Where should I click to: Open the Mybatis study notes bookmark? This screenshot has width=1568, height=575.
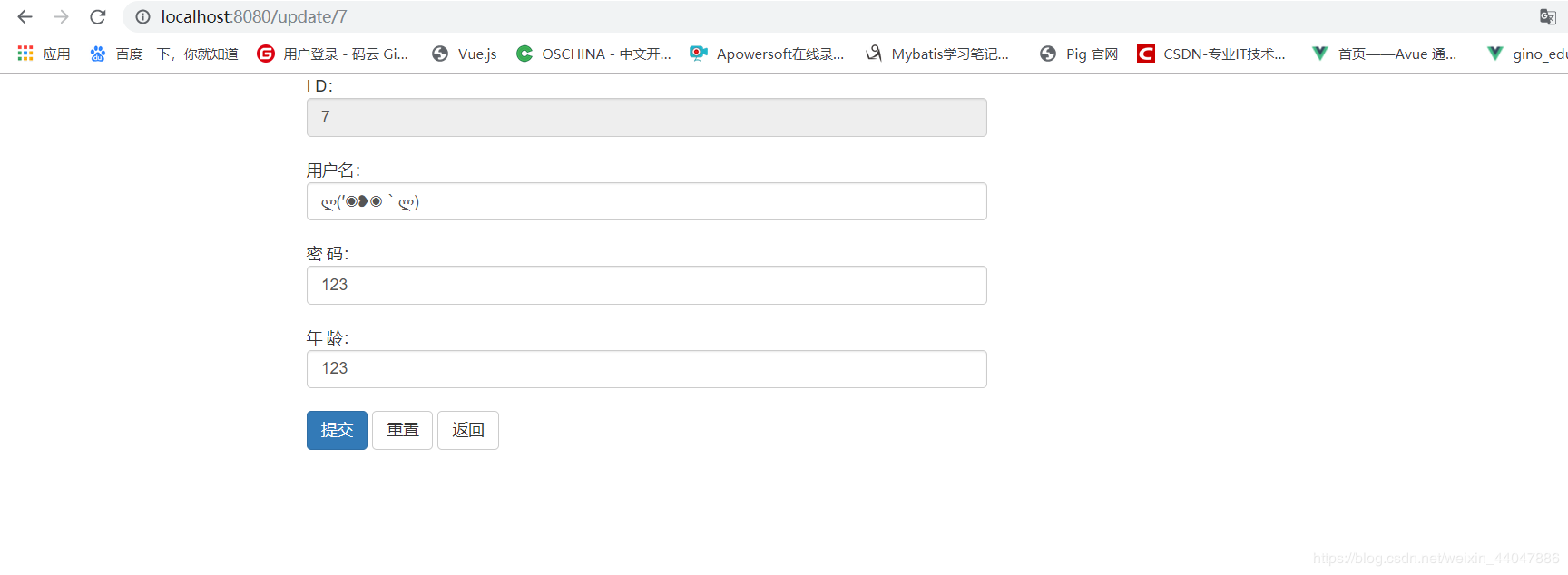[x=937, y=54]
